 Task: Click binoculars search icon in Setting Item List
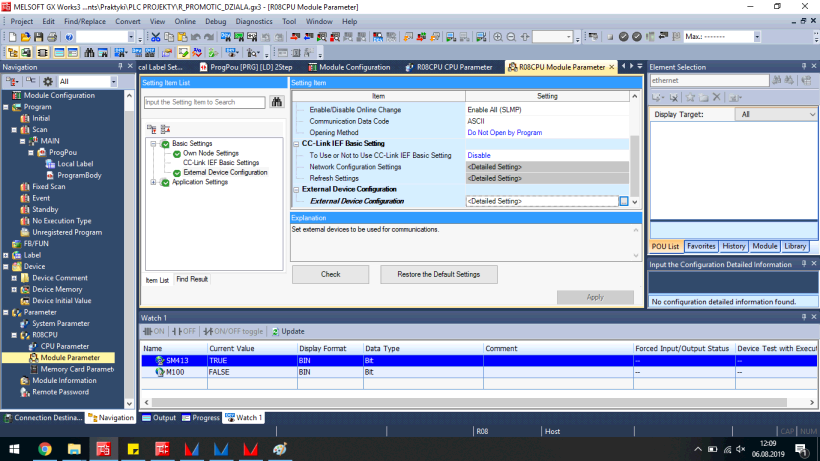(277, 102)
